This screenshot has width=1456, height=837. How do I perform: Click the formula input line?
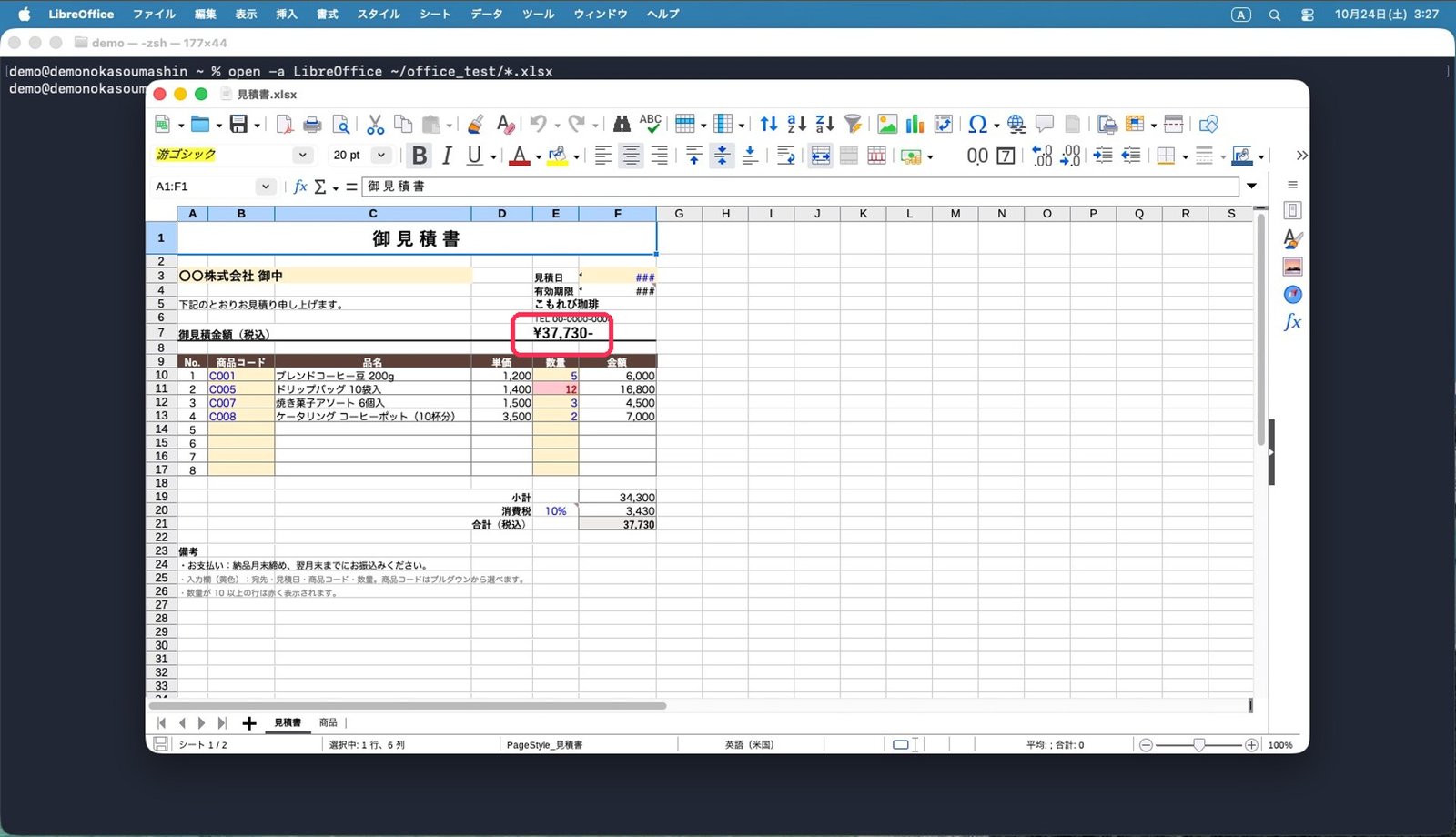click(801, 187)
